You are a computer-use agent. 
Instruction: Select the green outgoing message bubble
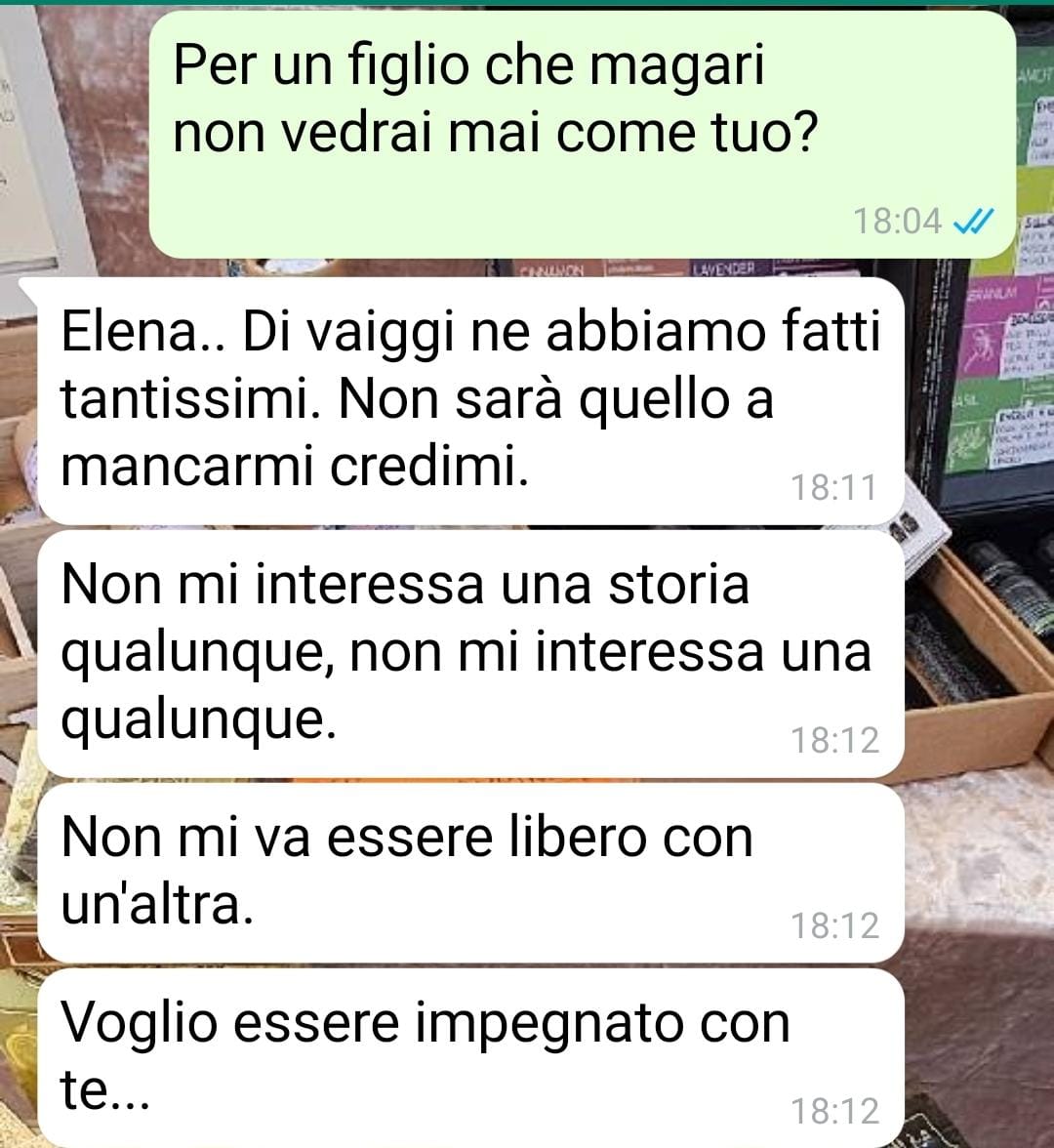click(x=582, y=134)
